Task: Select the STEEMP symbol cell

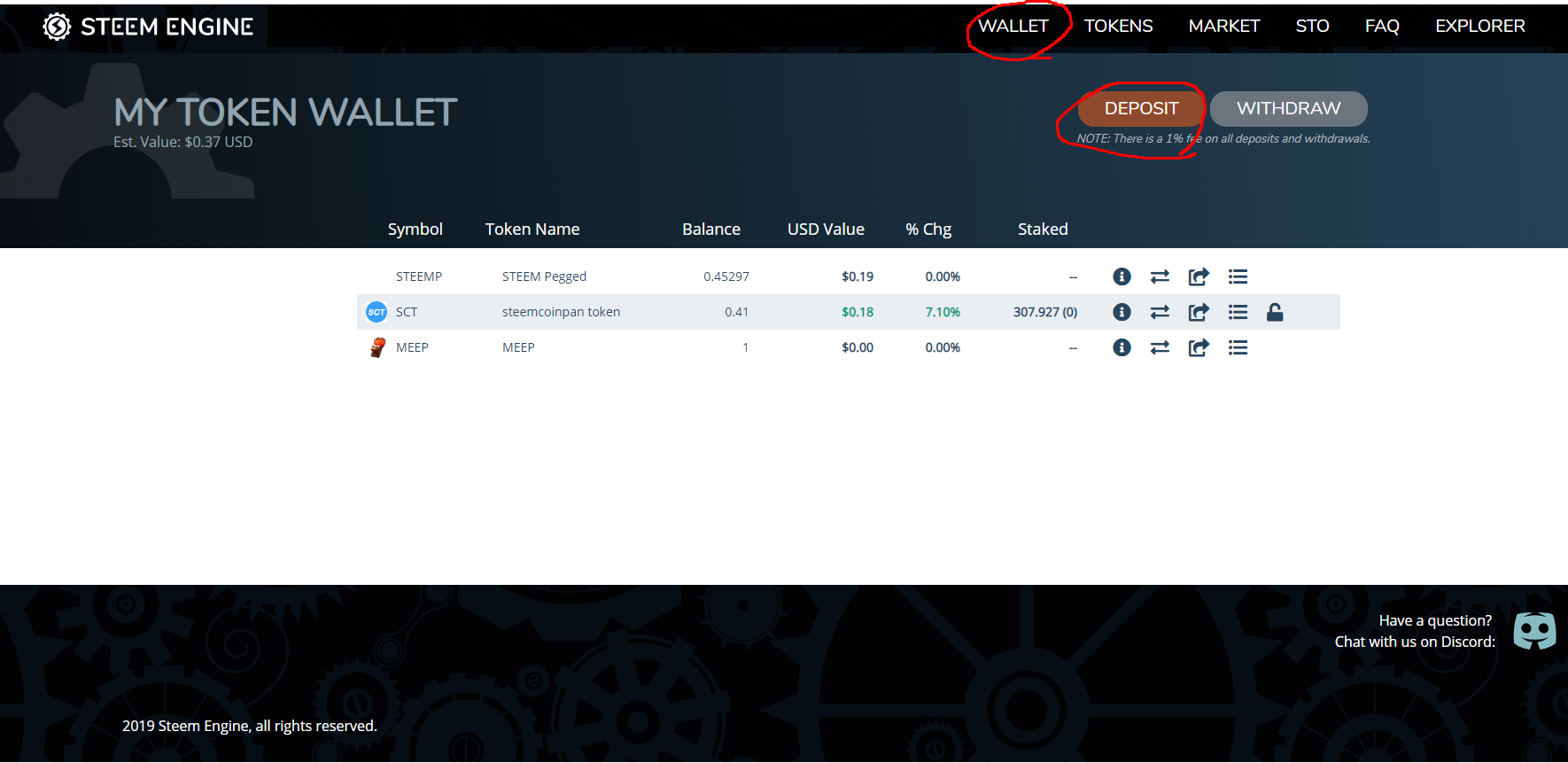Action: (x=419, y=276)
